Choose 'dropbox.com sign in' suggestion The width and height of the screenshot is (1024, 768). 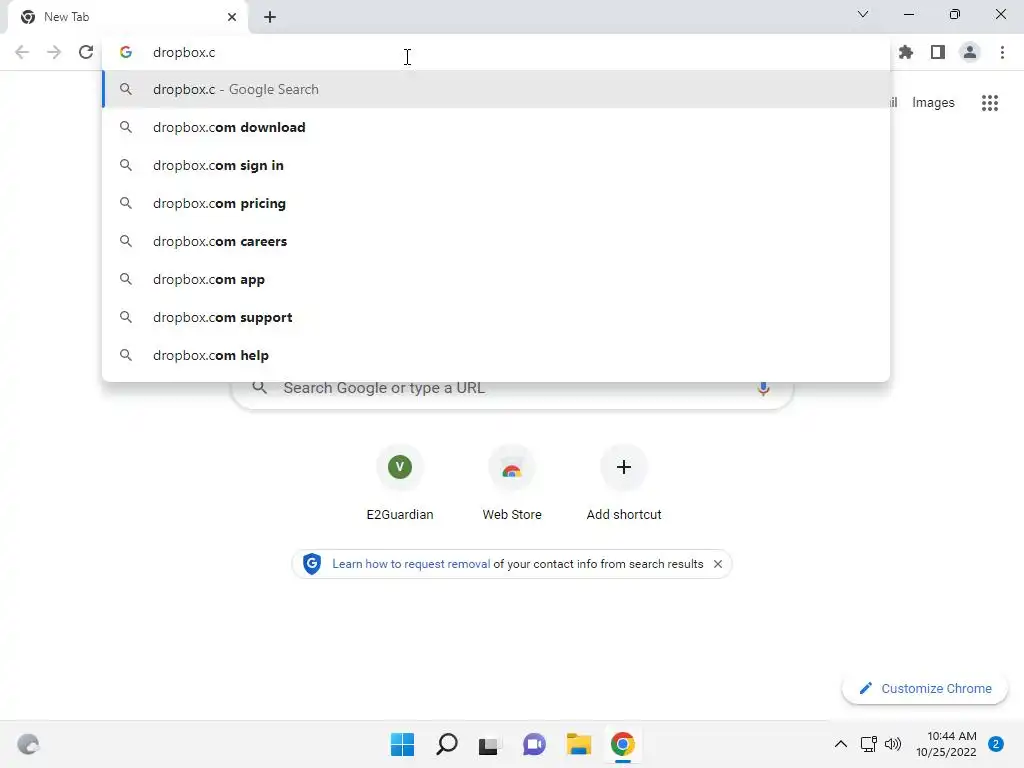click(496, 165)
